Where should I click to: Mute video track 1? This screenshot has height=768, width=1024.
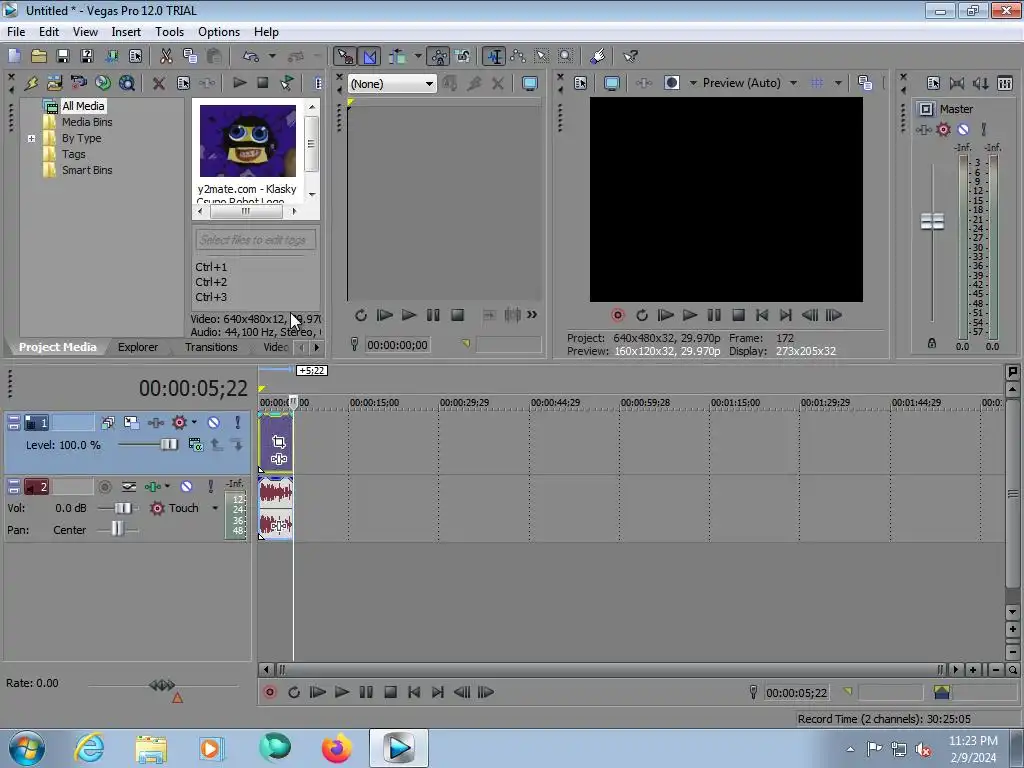tap(214, 423)
